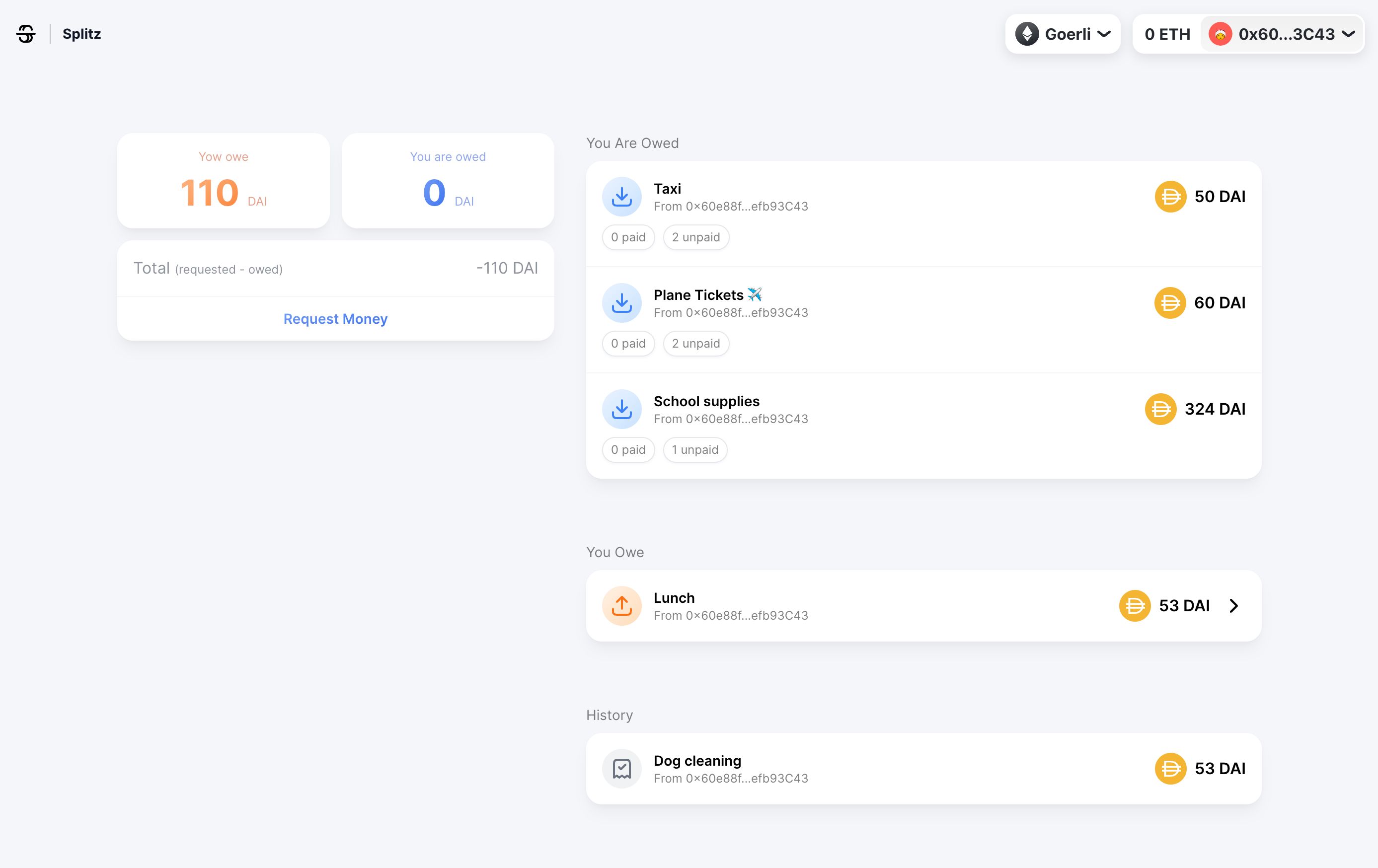This screenshot has height=868, width=1378.
Task: Open the Lunch debt entry
Action: tap(923, 606)
